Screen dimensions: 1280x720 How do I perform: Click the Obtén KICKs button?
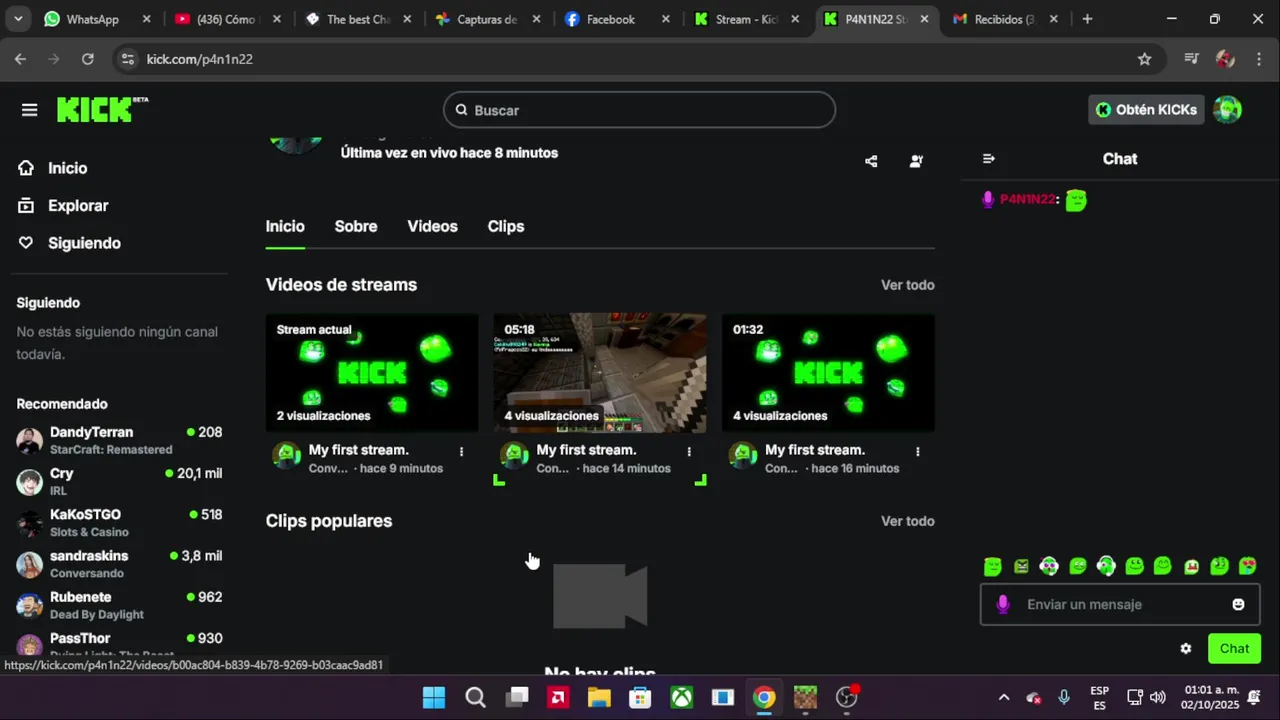tap(1146, 110)
